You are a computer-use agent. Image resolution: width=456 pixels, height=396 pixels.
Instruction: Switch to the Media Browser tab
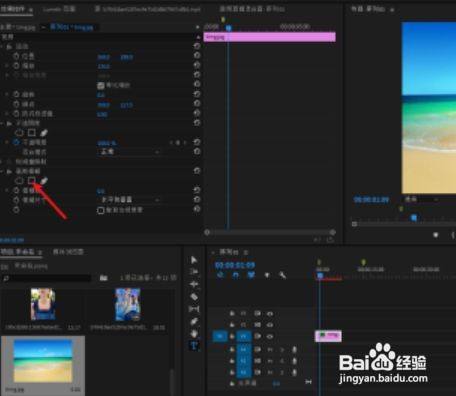(68, 252)
